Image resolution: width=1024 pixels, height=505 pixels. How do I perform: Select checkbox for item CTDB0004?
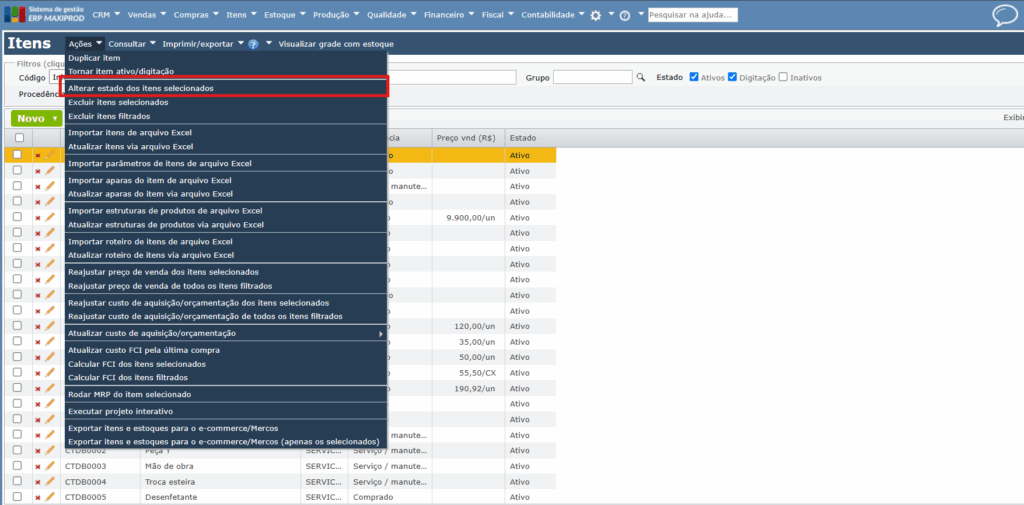pyautogui.click(x=18, y=481)
